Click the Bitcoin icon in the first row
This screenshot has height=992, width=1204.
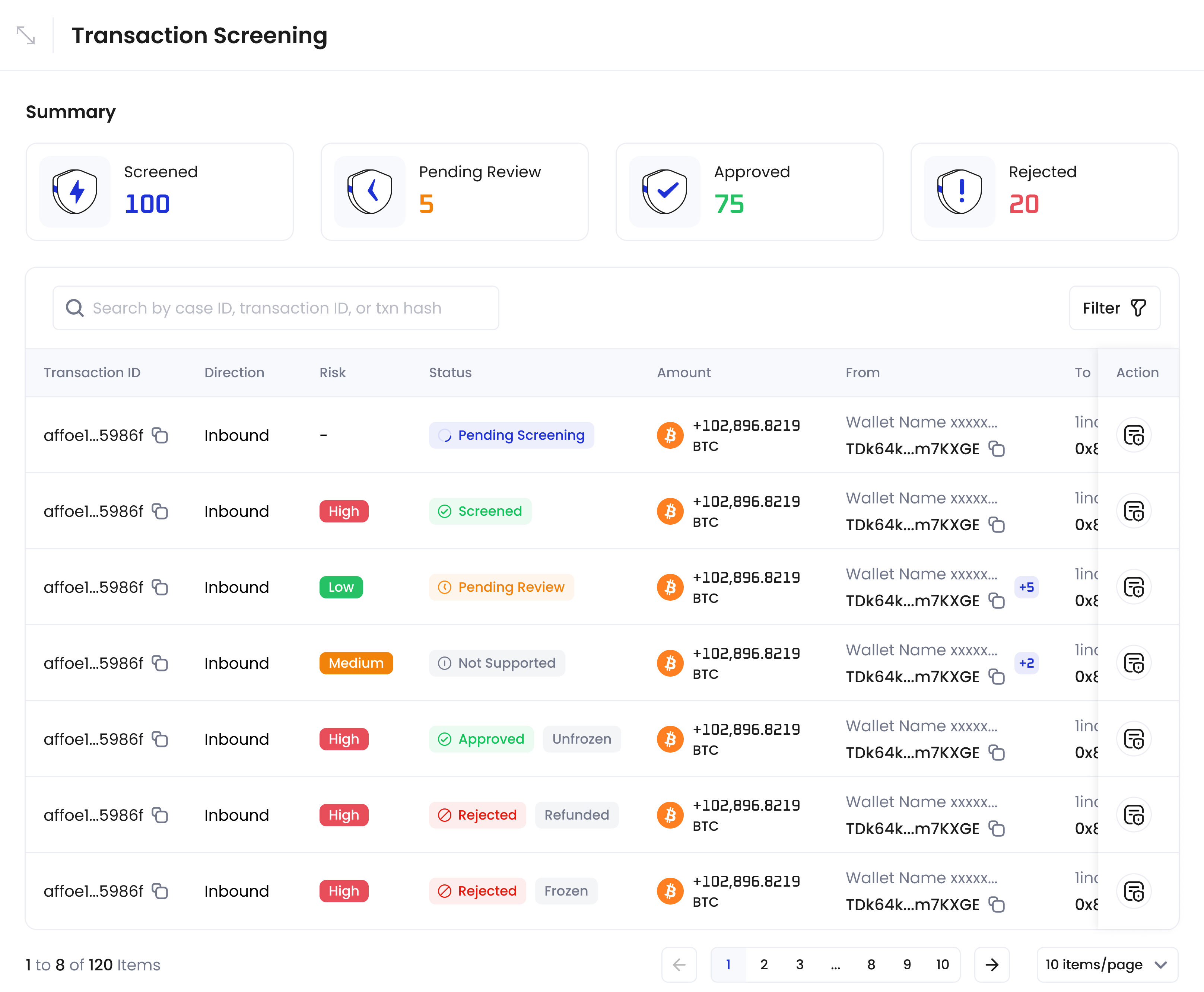pyautogui.click(x=670, y=435)
